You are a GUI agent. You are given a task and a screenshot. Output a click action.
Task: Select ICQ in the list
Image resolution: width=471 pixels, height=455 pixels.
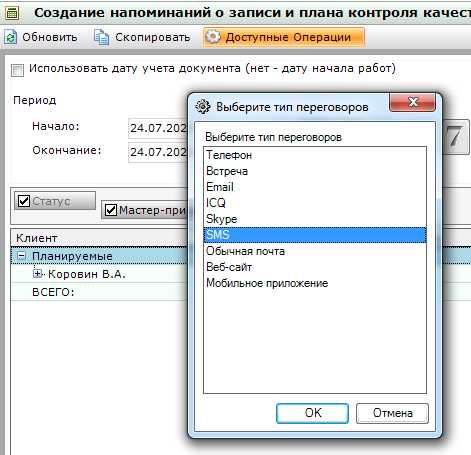pyautogui.click(x=315, y=203)
